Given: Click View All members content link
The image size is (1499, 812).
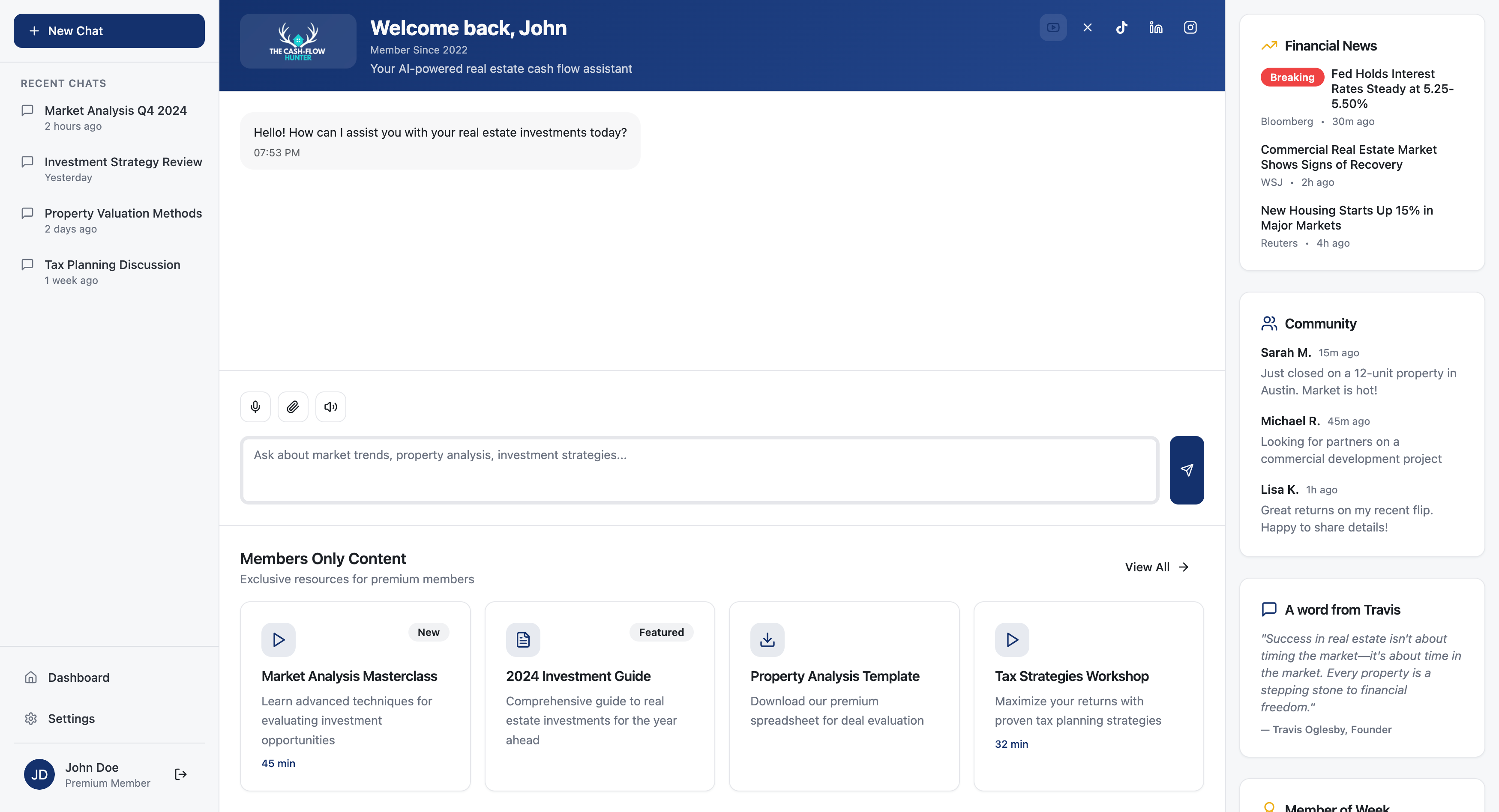Looking at the screenshot, I should [x=1156, y=567].
